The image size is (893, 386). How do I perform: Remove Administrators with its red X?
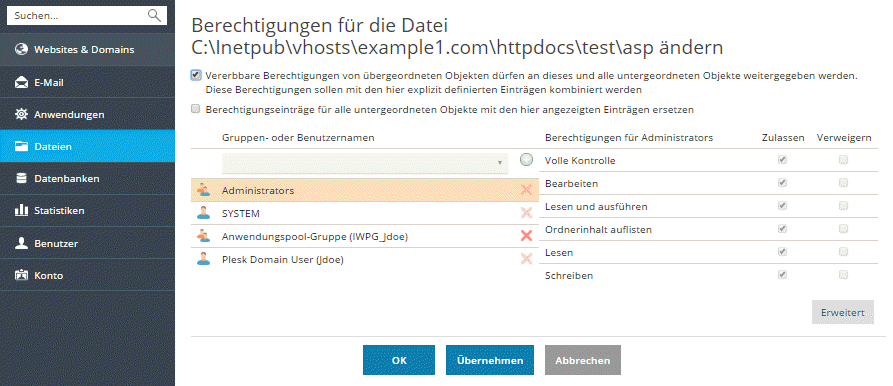click(x=526, y=190)
